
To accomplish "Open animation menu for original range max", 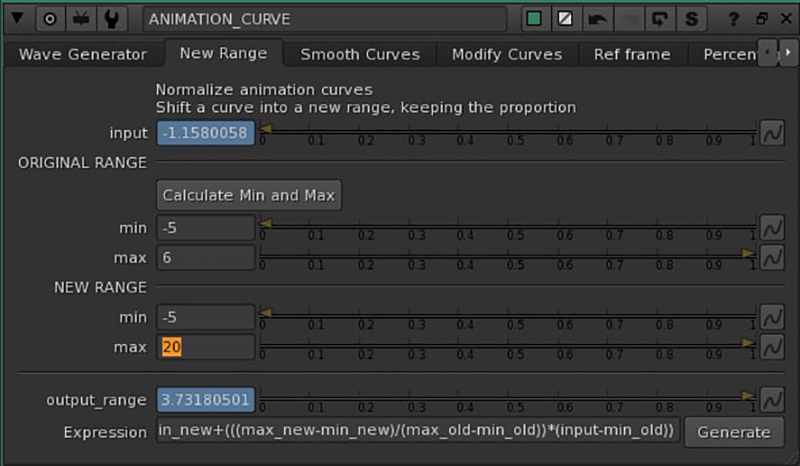I will [772, 258].
